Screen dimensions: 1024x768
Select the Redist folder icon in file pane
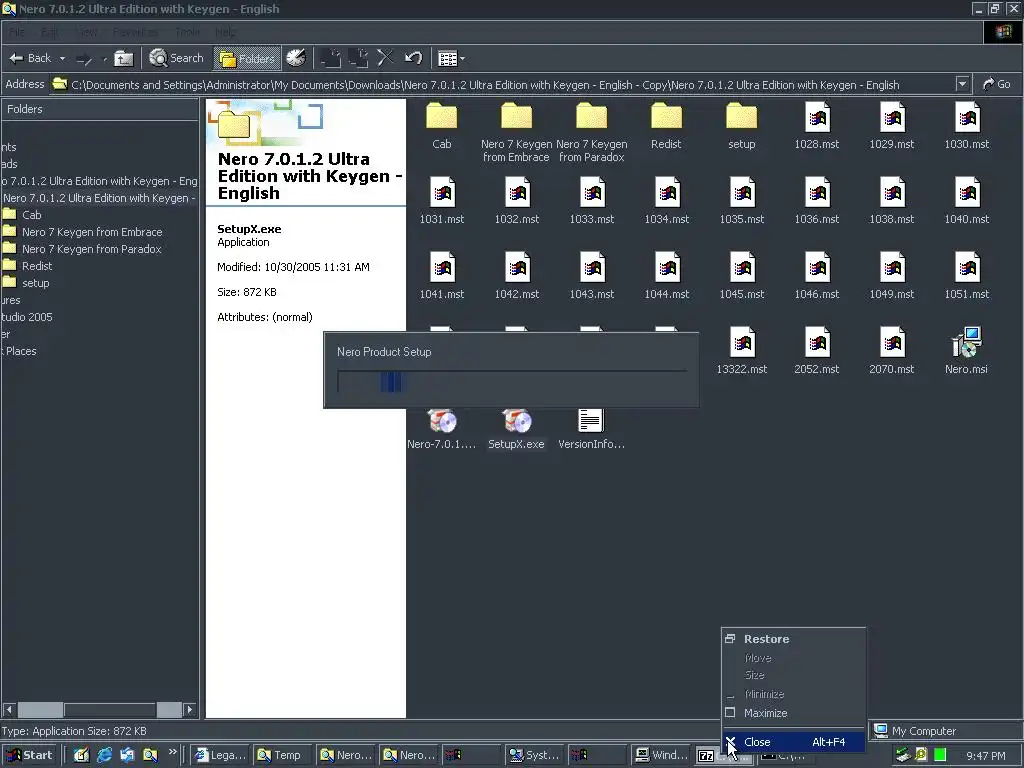666,118
